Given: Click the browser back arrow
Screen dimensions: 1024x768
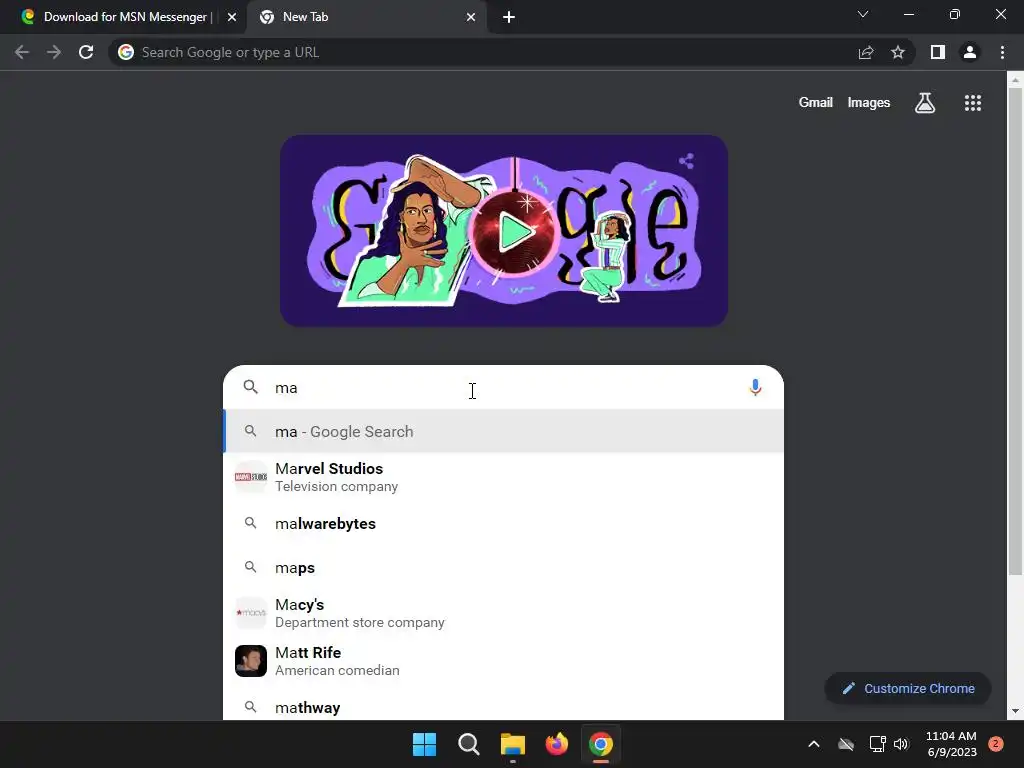Looking at the screenshot, I should [22, 52].
